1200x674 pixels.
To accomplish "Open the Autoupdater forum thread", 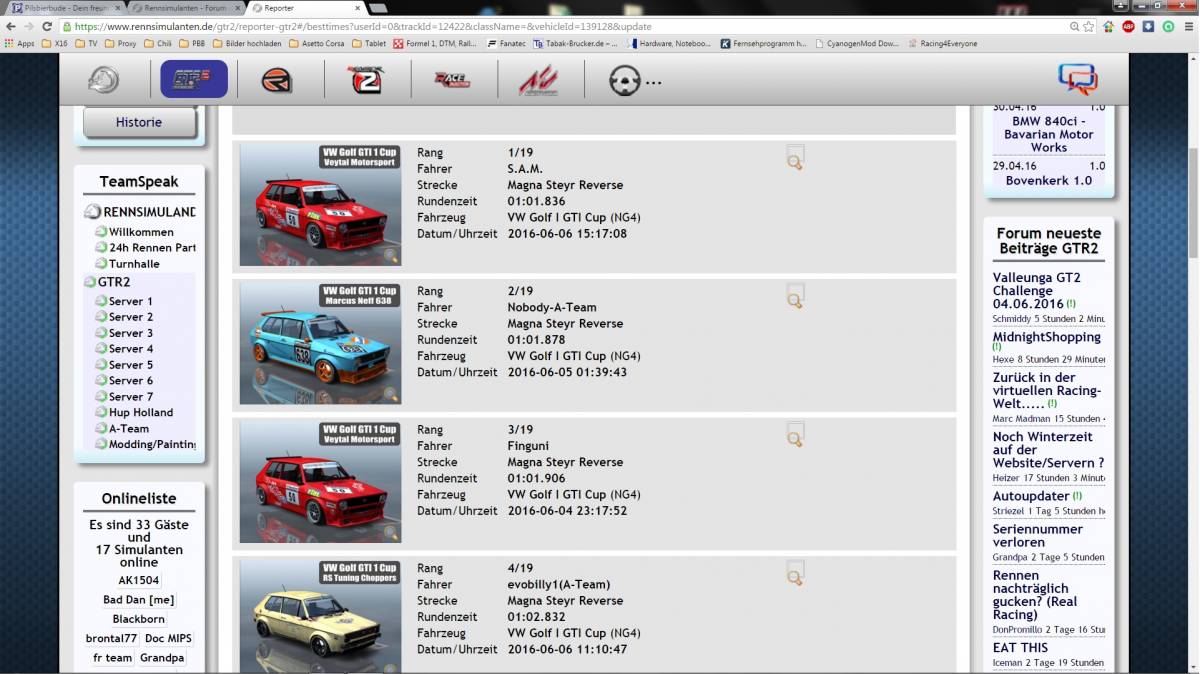I will [1029, 495].
